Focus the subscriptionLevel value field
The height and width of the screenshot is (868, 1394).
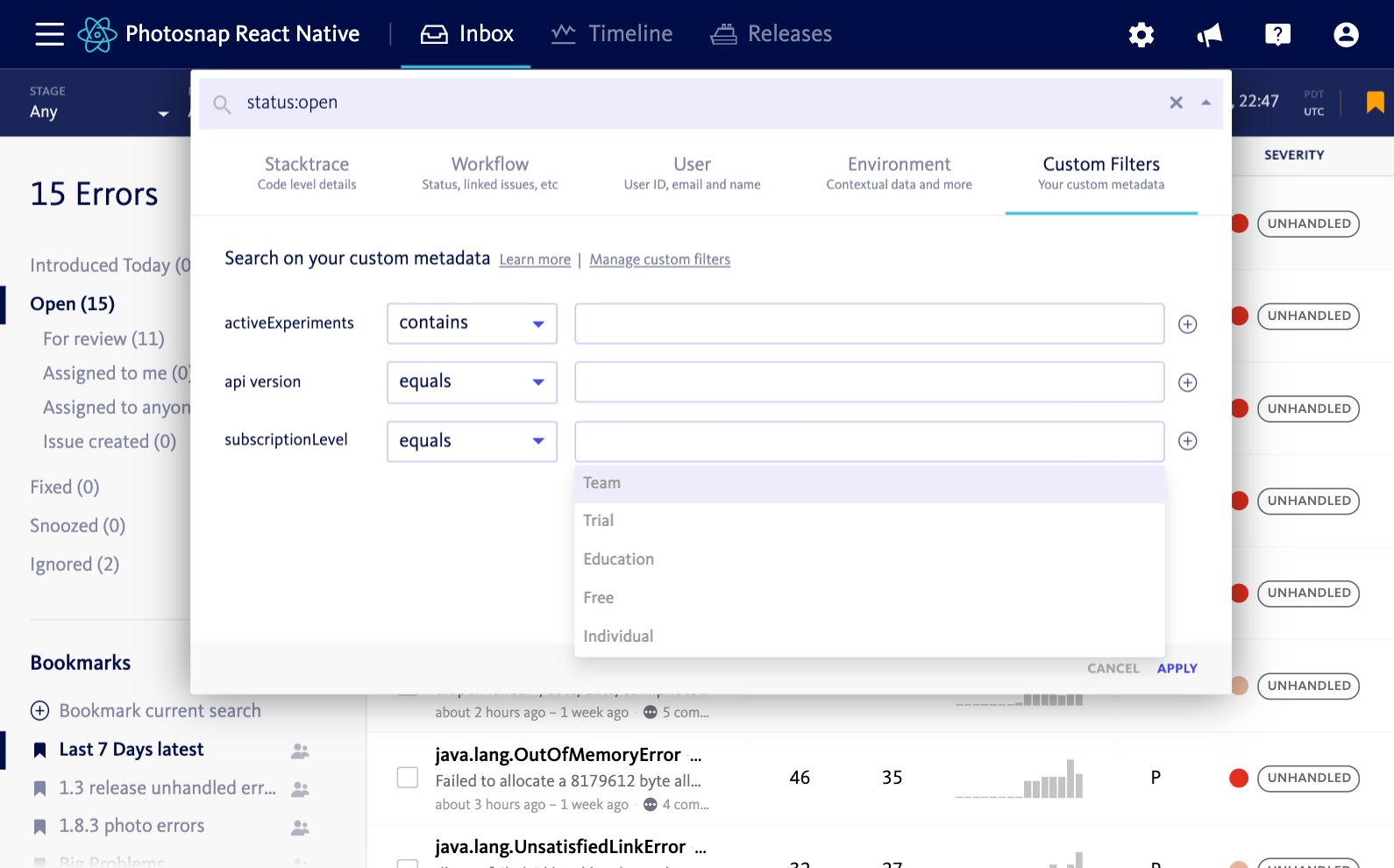tap(869, 441)
